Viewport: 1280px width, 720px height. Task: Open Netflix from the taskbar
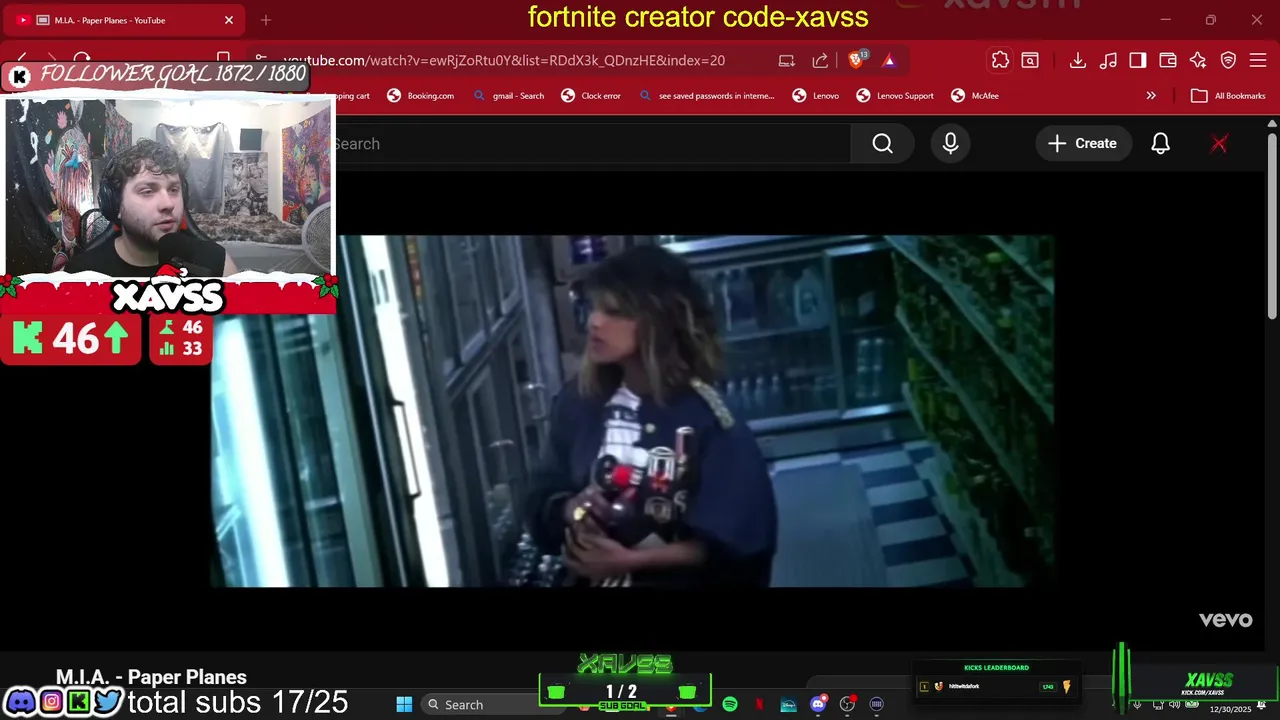759,705
